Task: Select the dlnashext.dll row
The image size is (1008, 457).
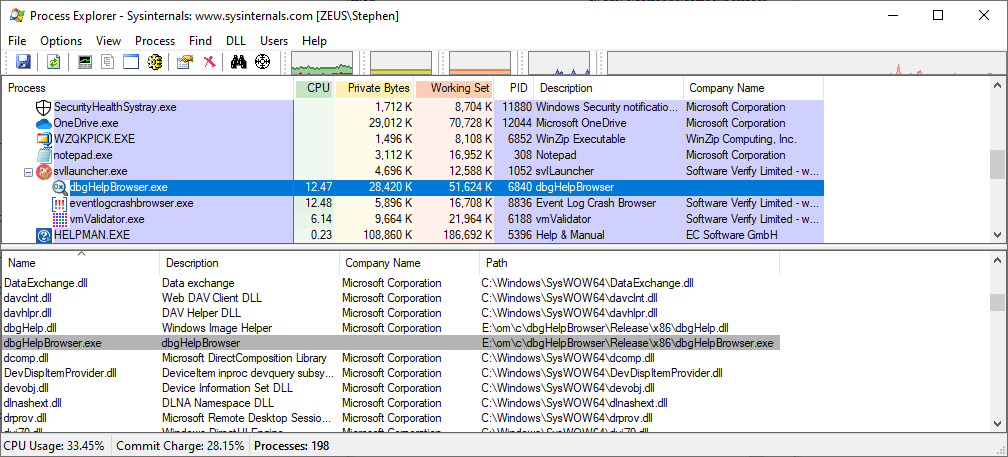Action: pyautogui.click(x=391, y=403)
